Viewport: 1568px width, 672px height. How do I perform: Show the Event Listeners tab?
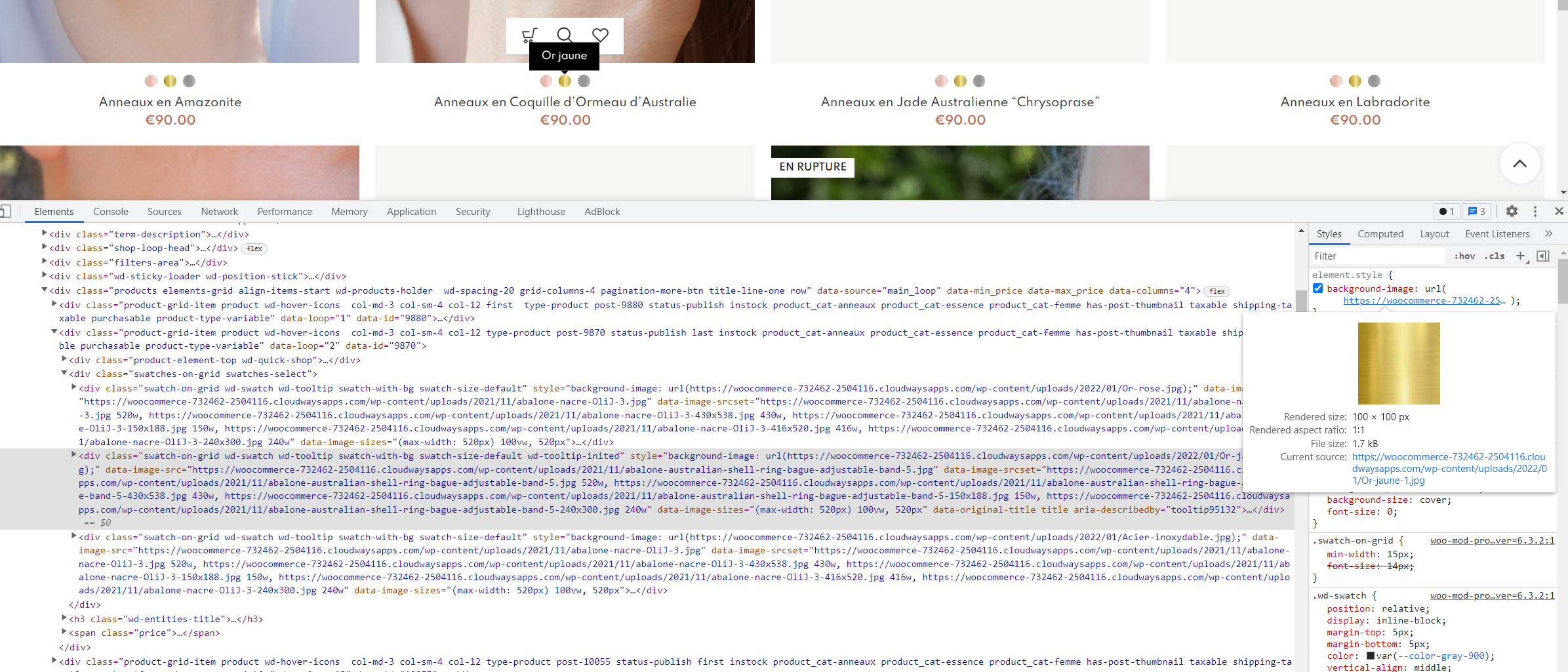coord(1497,233)
